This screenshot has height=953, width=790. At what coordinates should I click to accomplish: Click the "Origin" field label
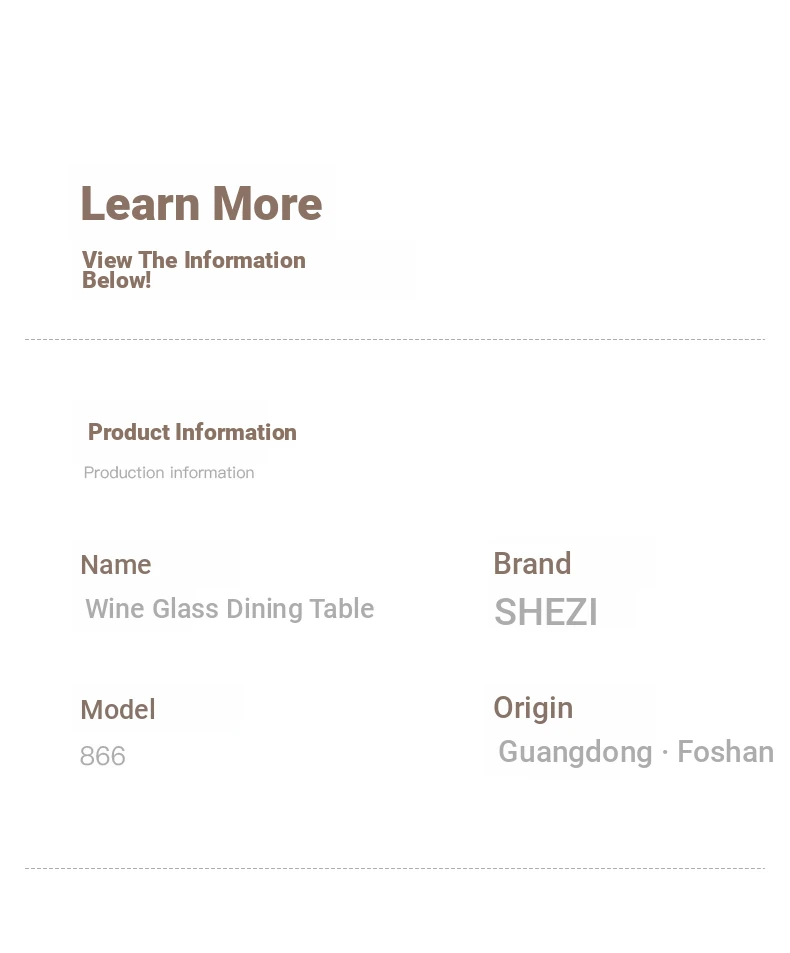tap(533, 708)
